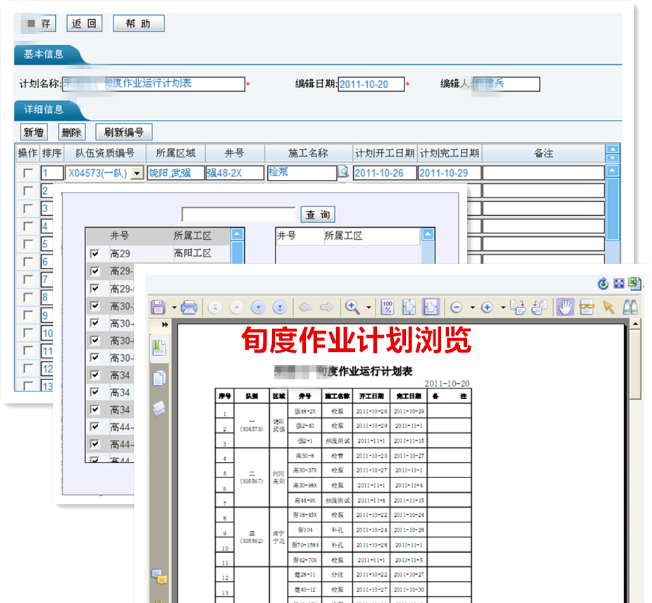This screenshot has width=652, height=603.
Task: Select the hand pan tool
Action: [565, 307]
